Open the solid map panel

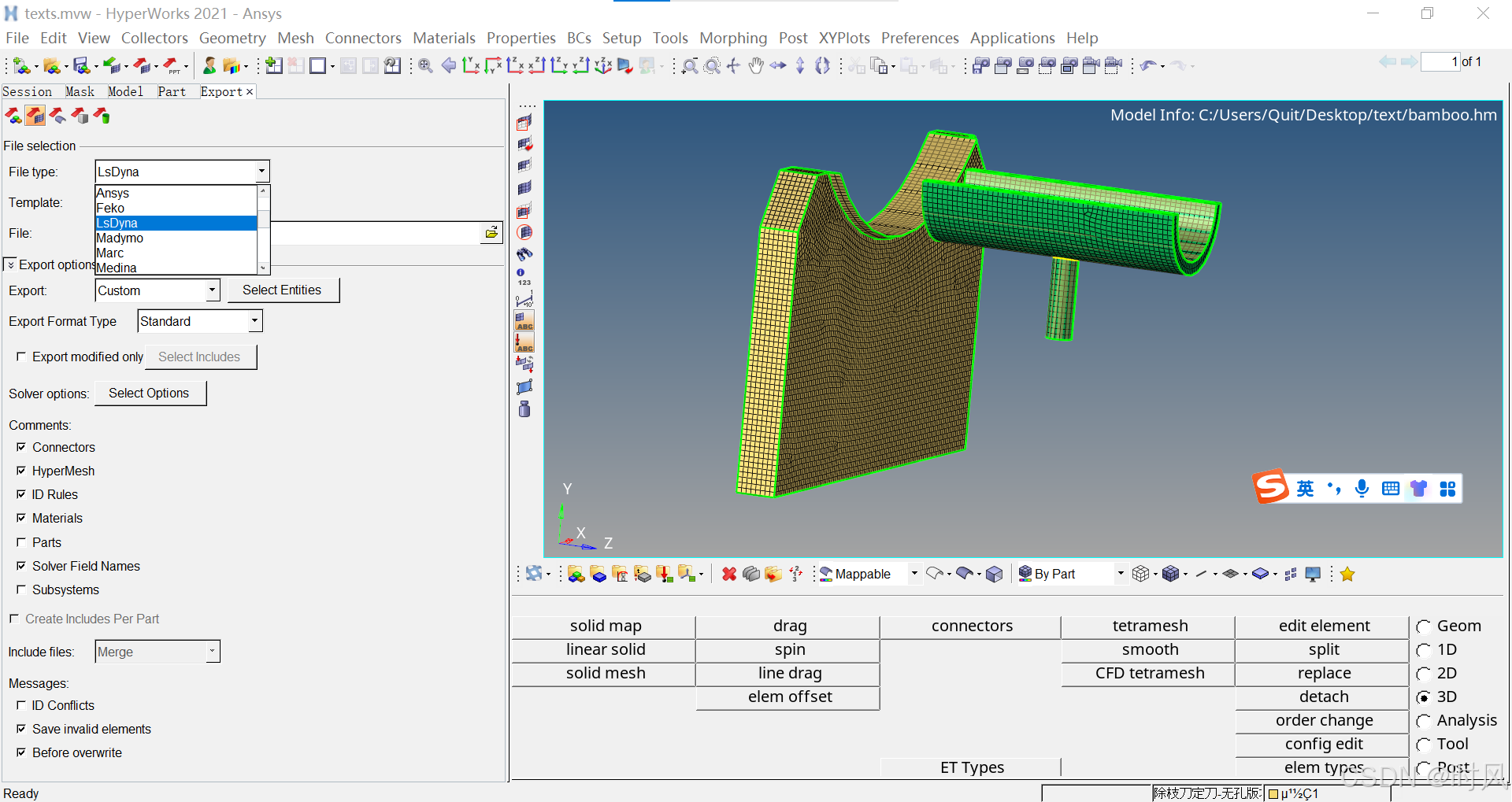point(605,626)
